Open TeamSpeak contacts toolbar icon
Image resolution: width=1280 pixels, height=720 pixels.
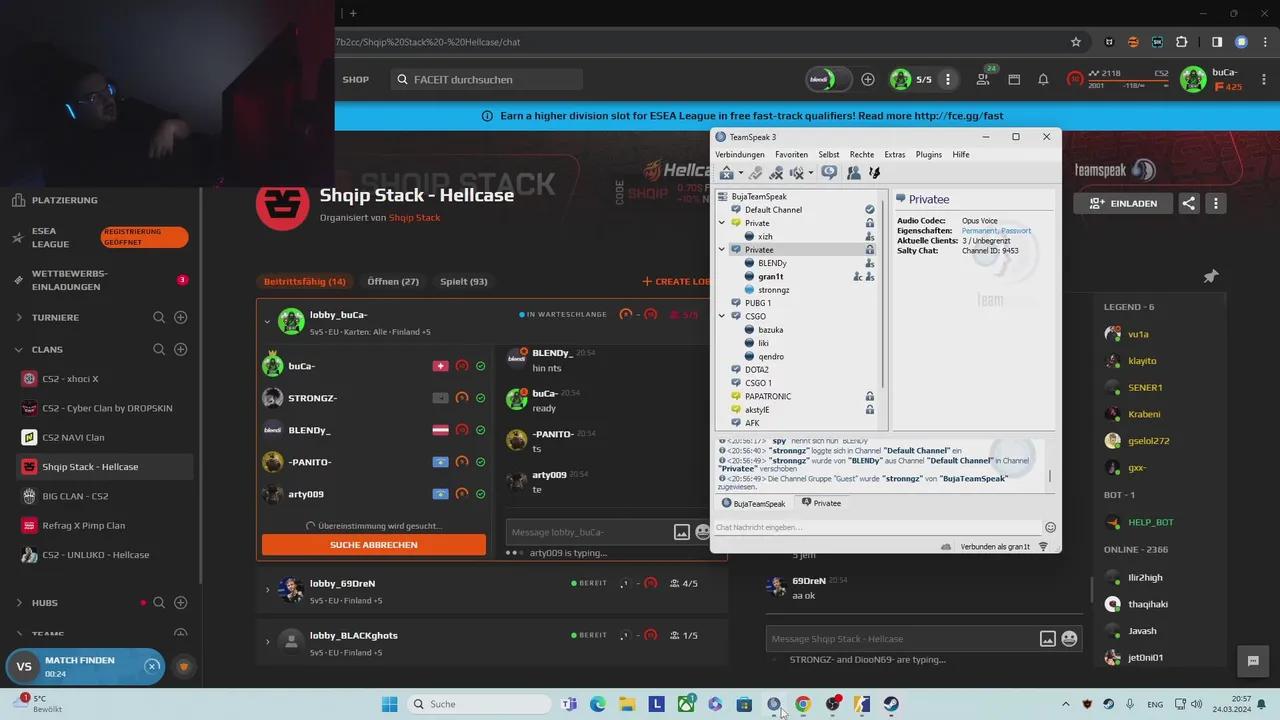[853, 173]
